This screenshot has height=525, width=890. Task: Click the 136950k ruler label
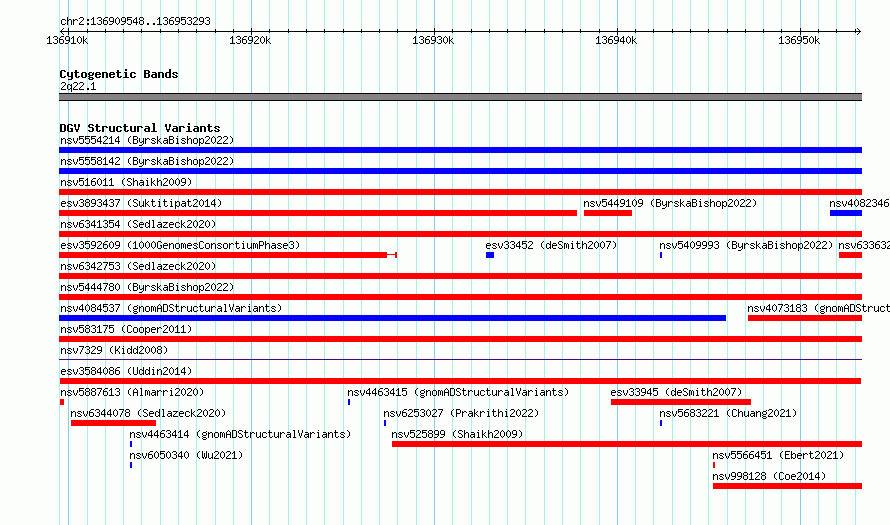799,40
